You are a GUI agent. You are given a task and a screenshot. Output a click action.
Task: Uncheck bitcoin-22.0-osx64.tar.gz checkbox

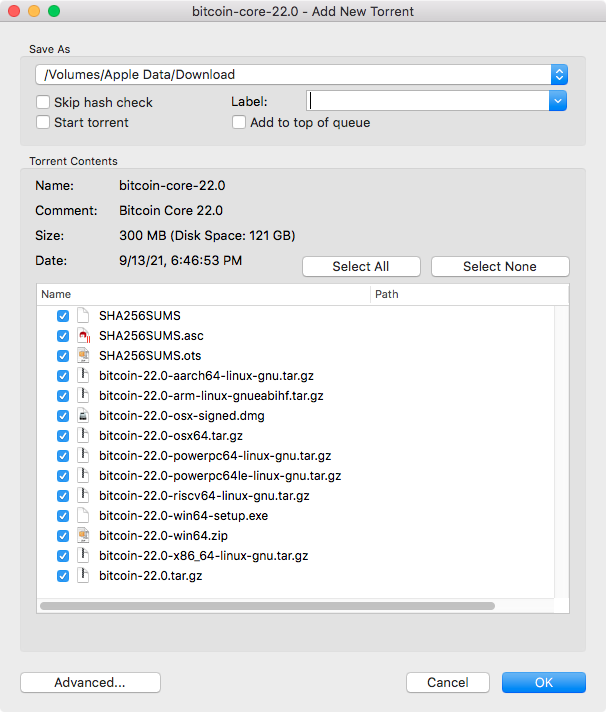pyautogui.click(x=63, y=436)
